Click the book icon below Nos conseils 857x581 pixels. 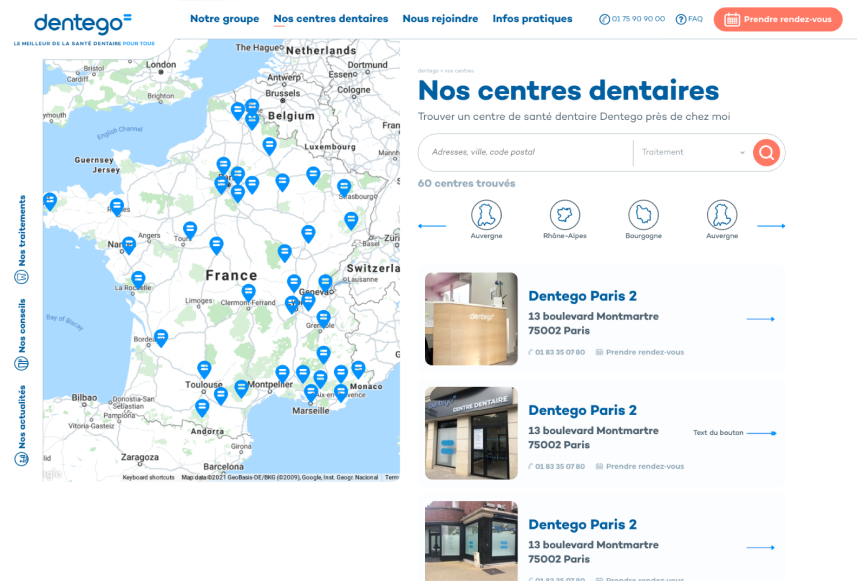21,363
